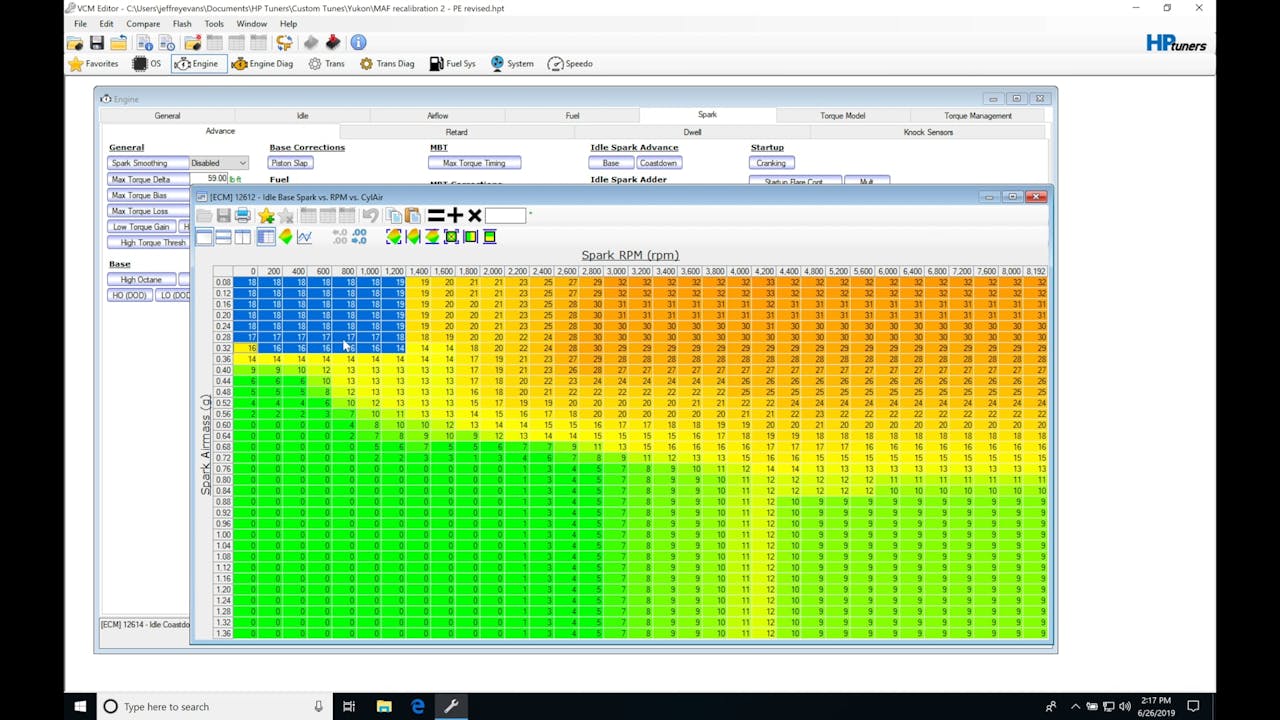Viewport: 1280px width, 720px height.
Task: Click the Save file icon in main toolbar
Action: 97,43
